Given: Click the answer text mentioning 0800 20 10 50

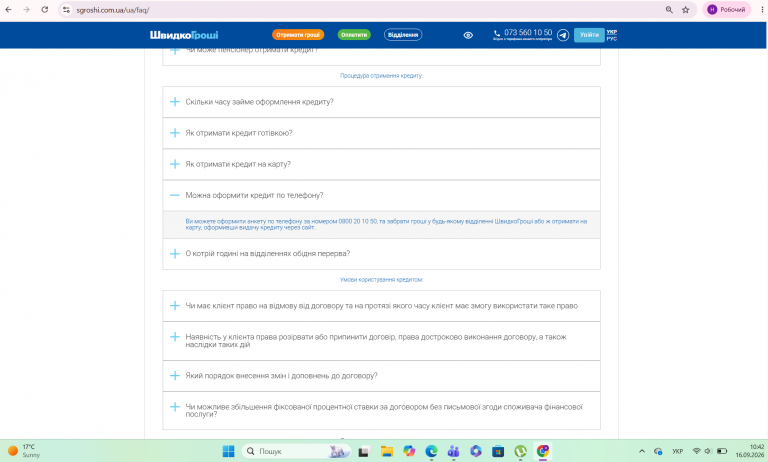Looking at the screenshot, I should tap(386, 224).
